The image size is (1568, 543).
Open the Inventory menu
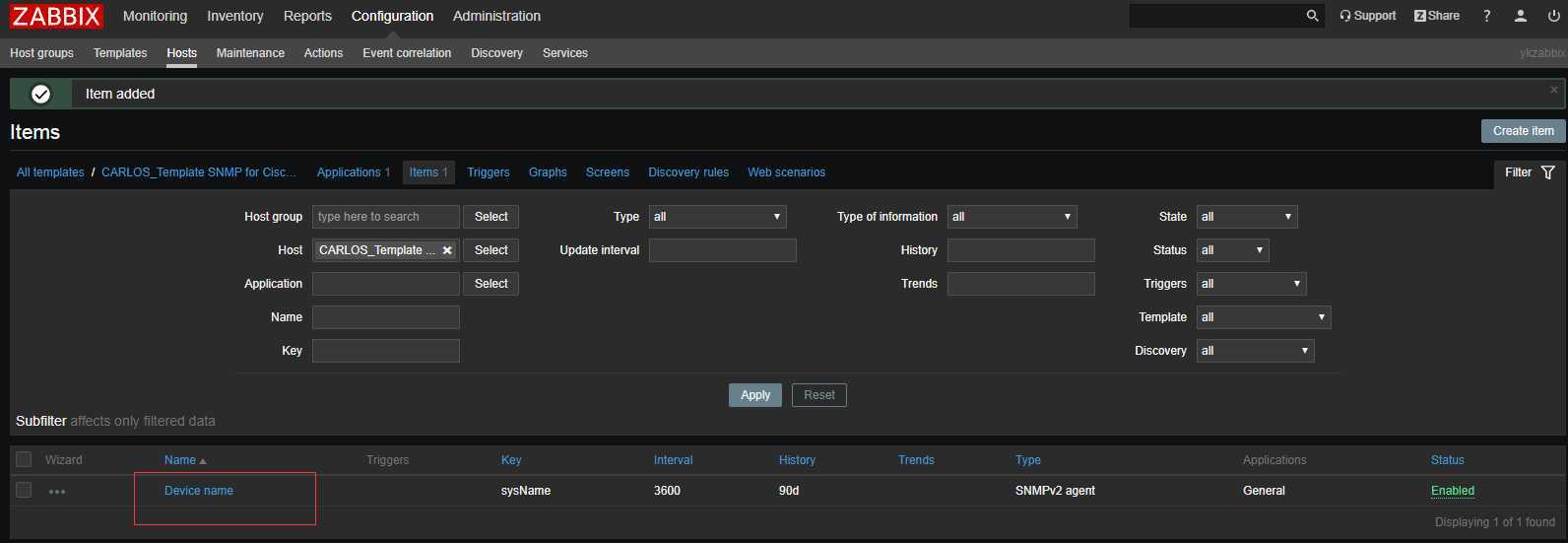(x=235, y=16)
